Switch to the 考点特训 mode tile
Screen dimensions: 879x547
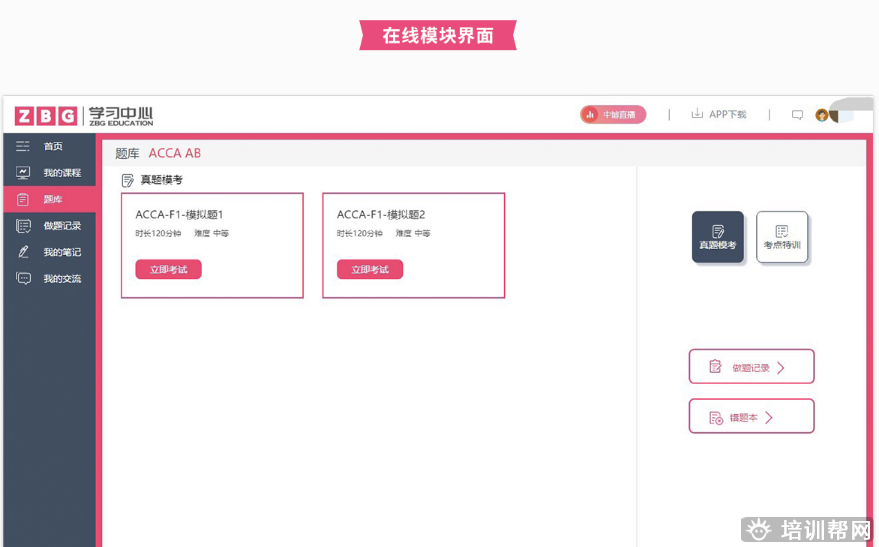point(782,237)
